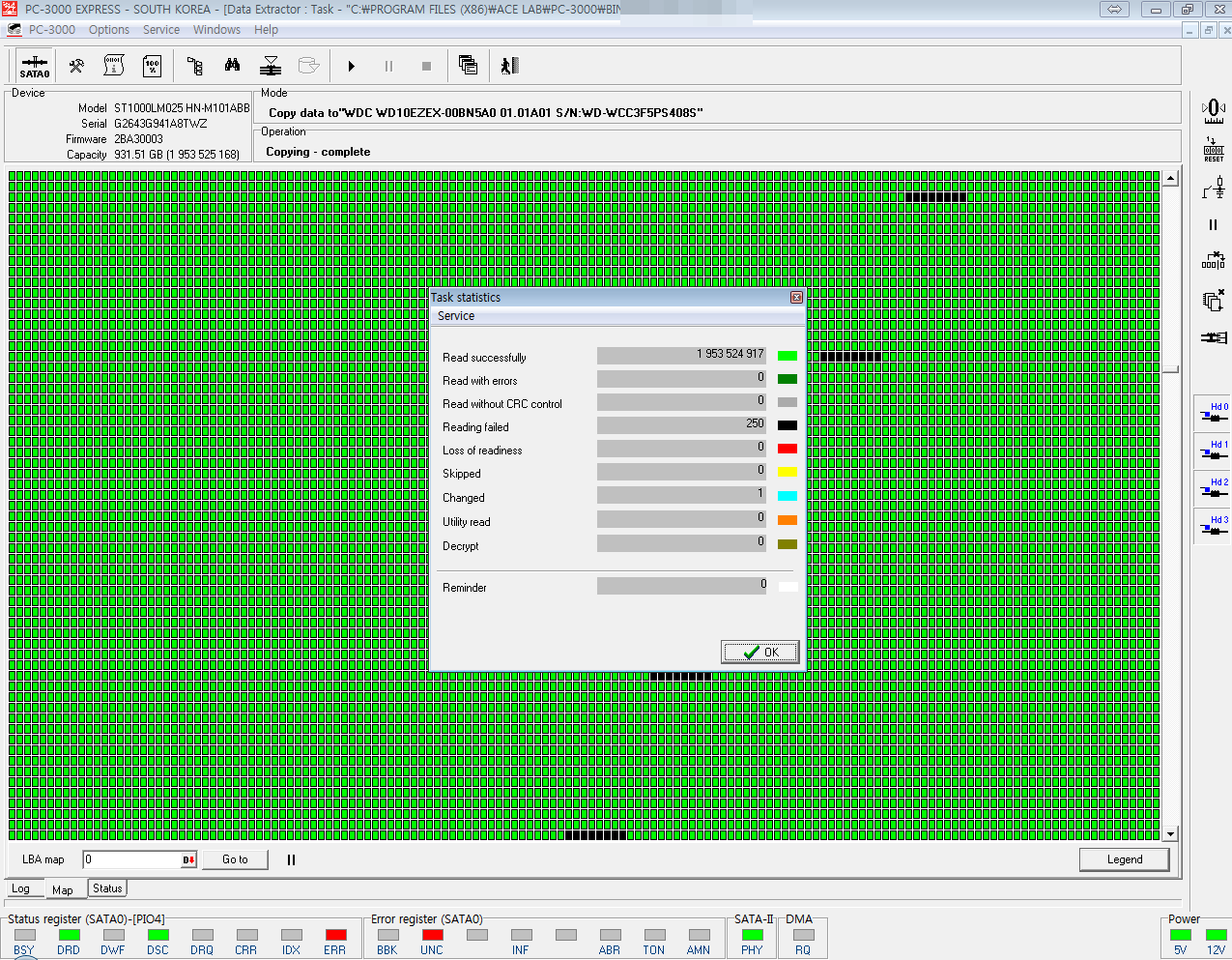Click the zero-position ruler icon on the right
The width and height of the screenshot is (1232, 960).
coord(1214,111)
